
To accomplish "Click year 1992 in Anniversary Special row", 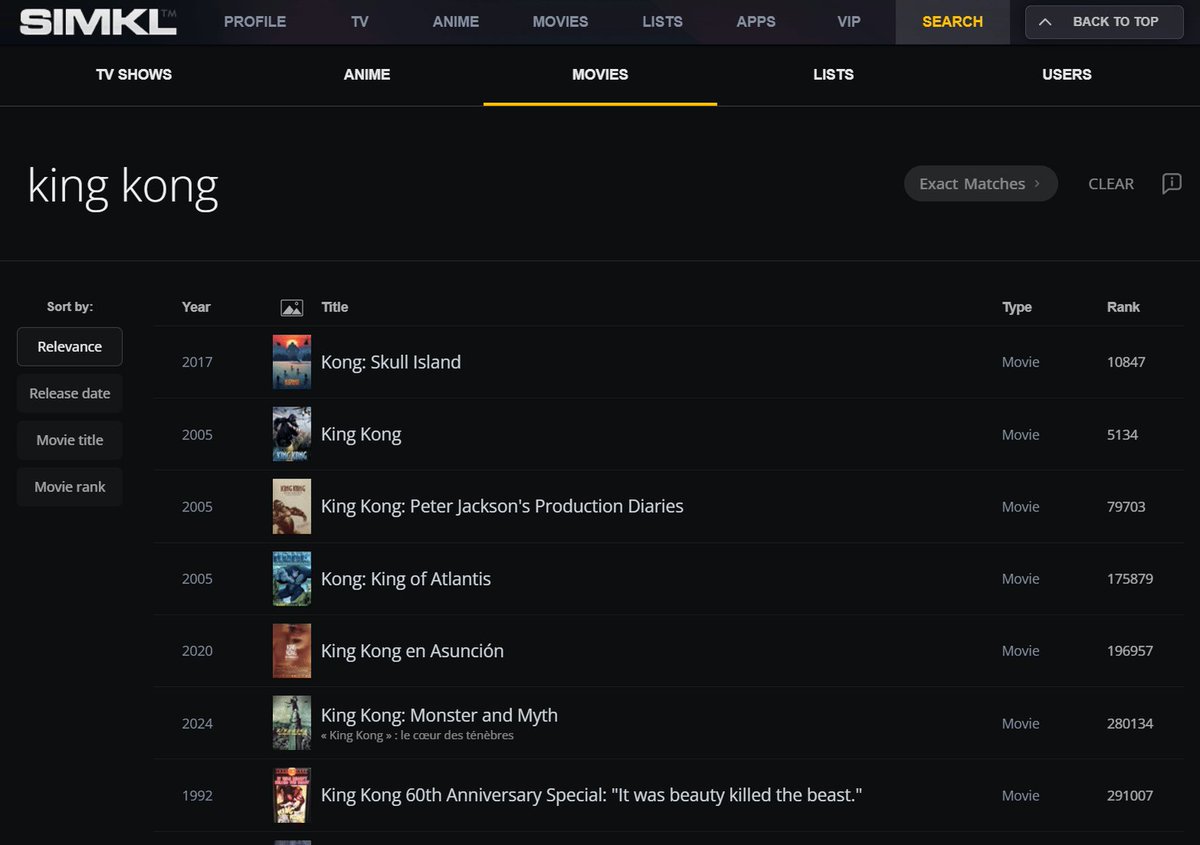I will 197,795.
